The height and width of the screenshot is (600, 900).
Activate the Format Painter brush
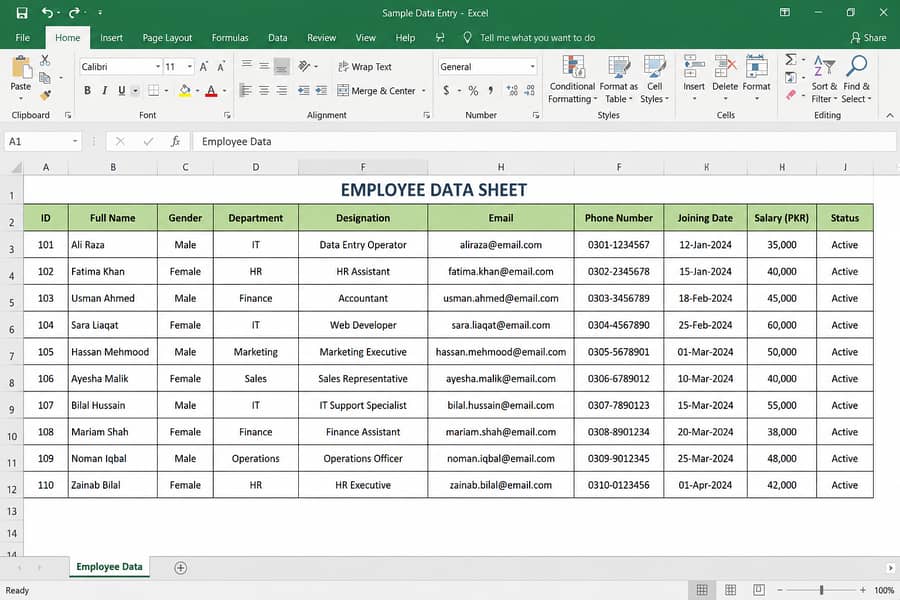click(45, 94)
